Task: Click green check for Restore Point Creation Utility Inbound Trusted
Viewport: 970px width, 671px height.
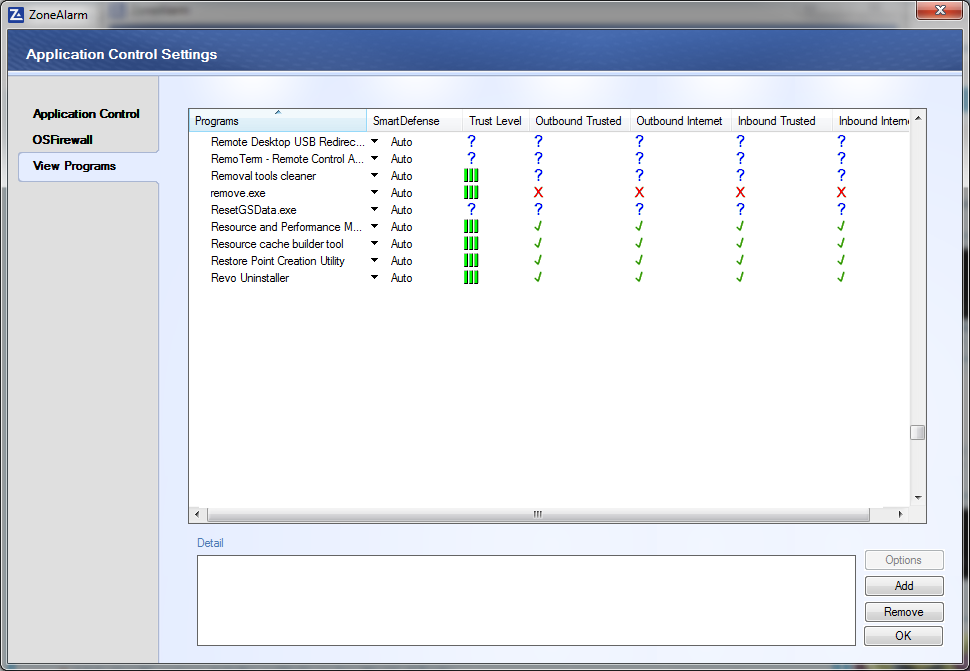Action: (741, 261)
